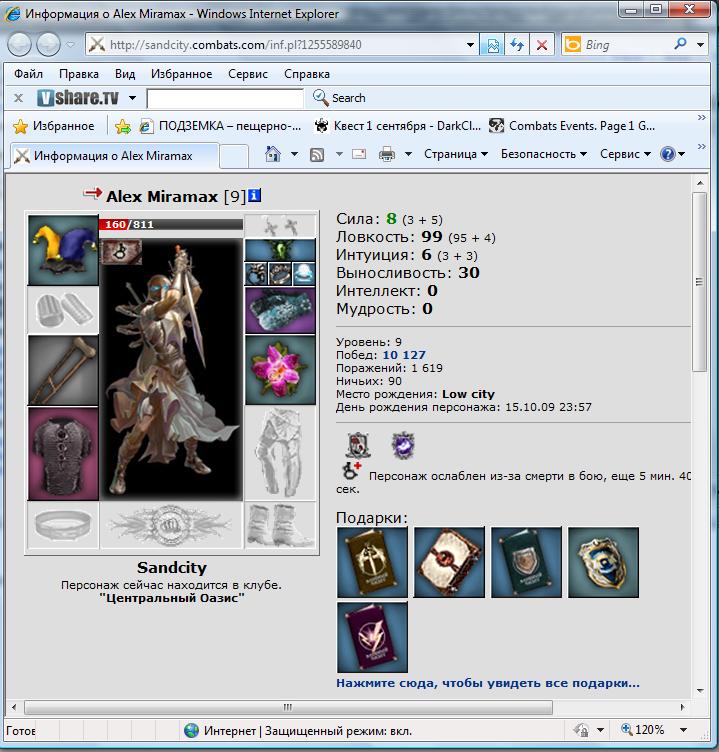Expand the vshare.tv toolbar dropdown
The image size is (719, 752).
[132, 98]
